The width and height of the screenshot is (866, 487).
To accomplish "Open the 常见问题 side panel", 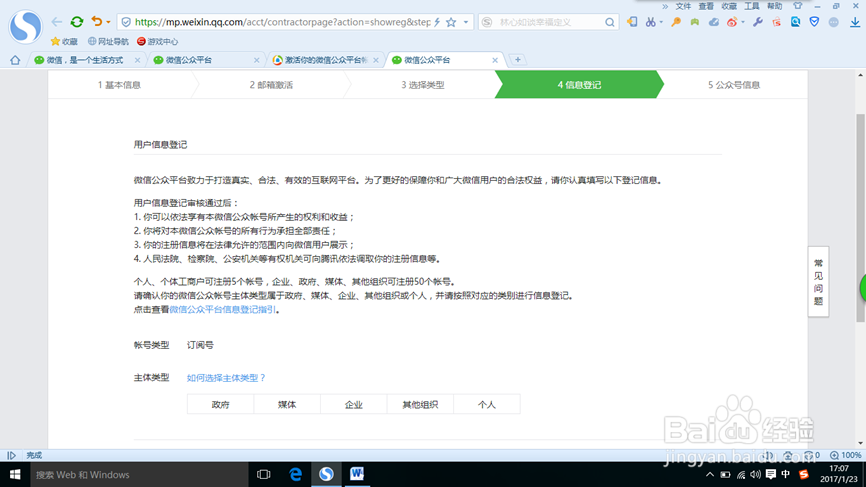I will [818, 282].
